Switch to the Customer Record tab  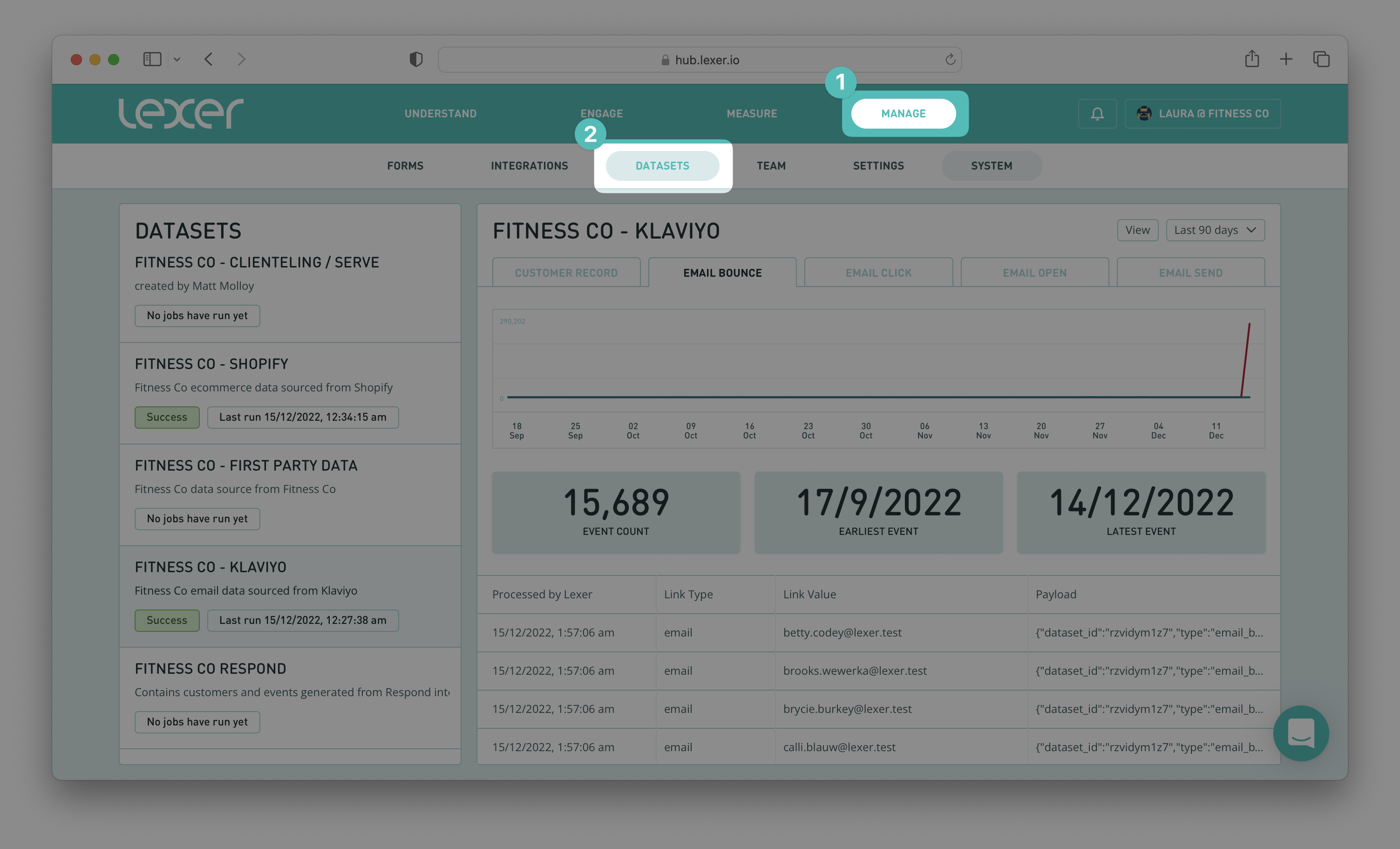pos(566,273)
